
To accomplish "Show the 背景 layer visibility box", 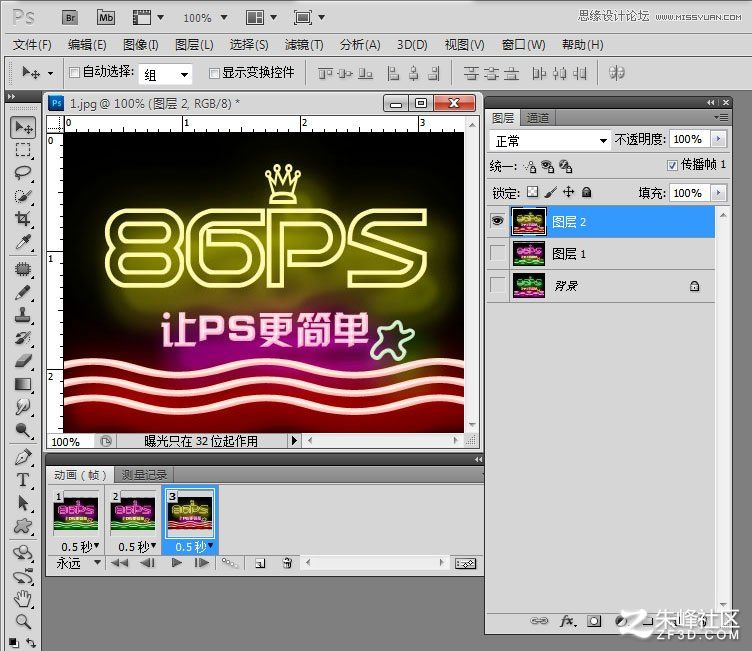I will (498, 285).
